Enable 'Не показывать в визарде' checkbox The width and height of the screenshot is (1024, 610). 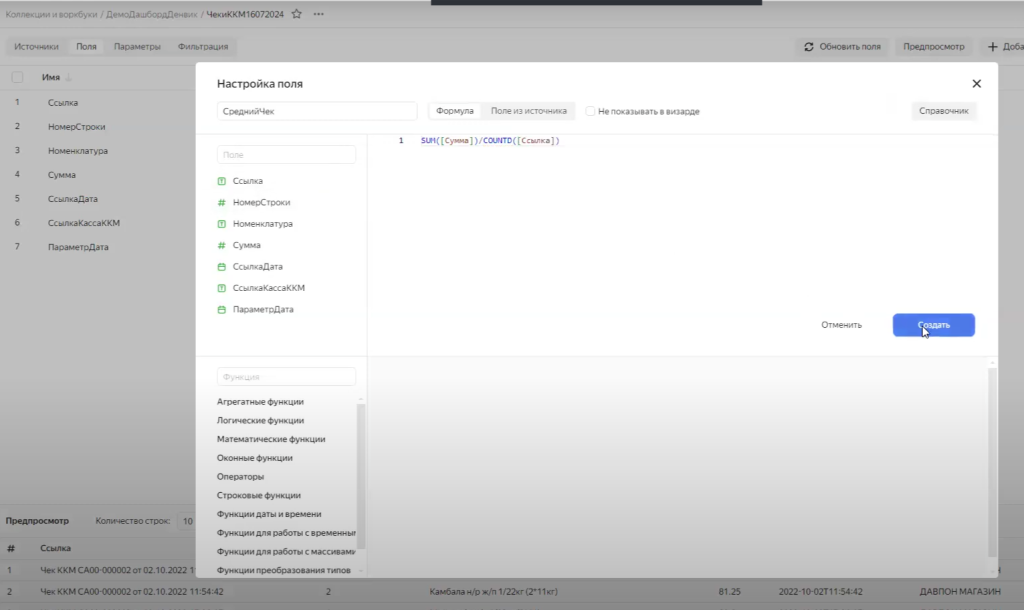(591, 112)
